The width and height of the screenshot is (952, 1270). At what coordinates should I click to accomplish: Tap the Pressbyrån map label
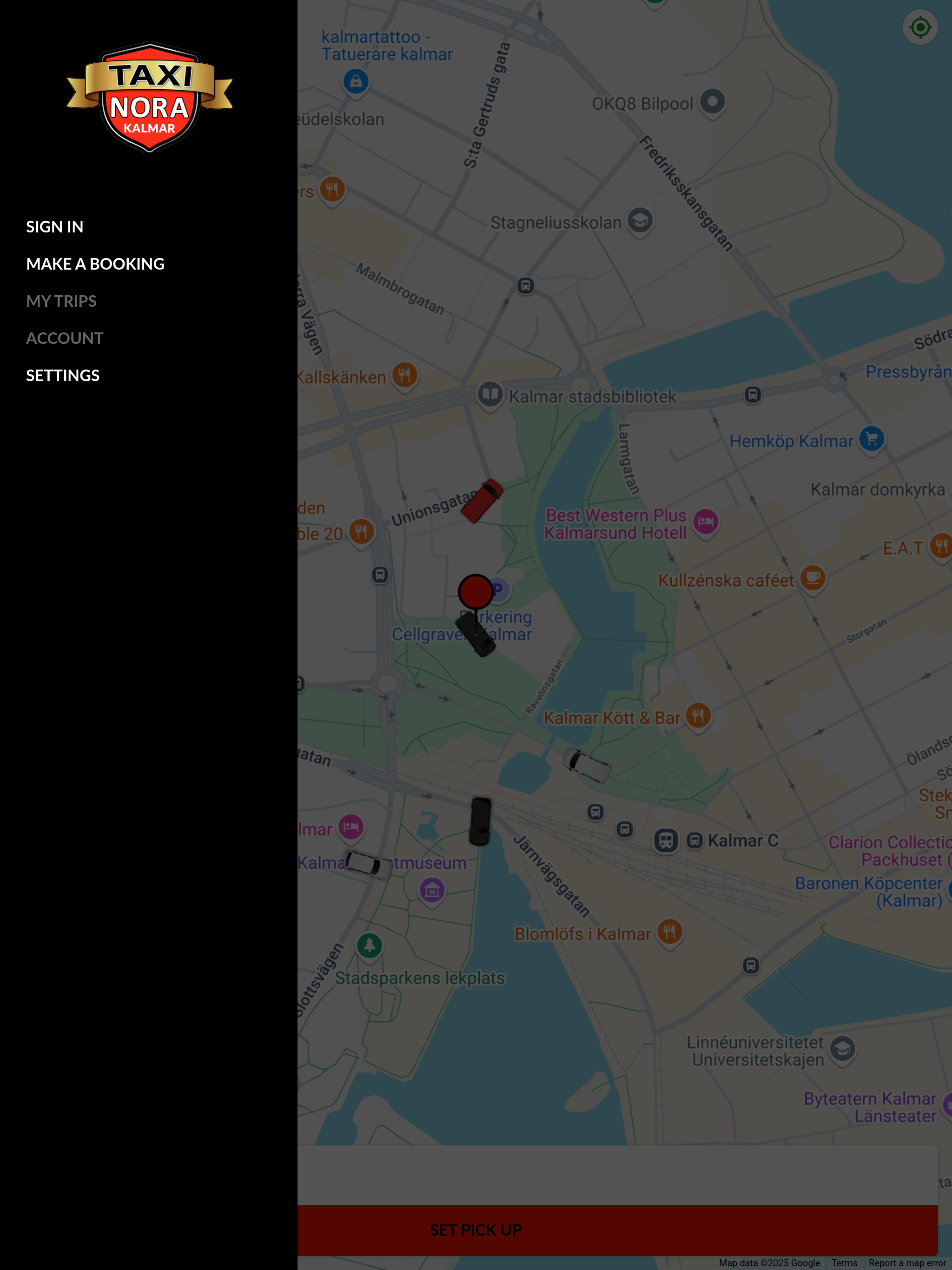pos(908,372)
